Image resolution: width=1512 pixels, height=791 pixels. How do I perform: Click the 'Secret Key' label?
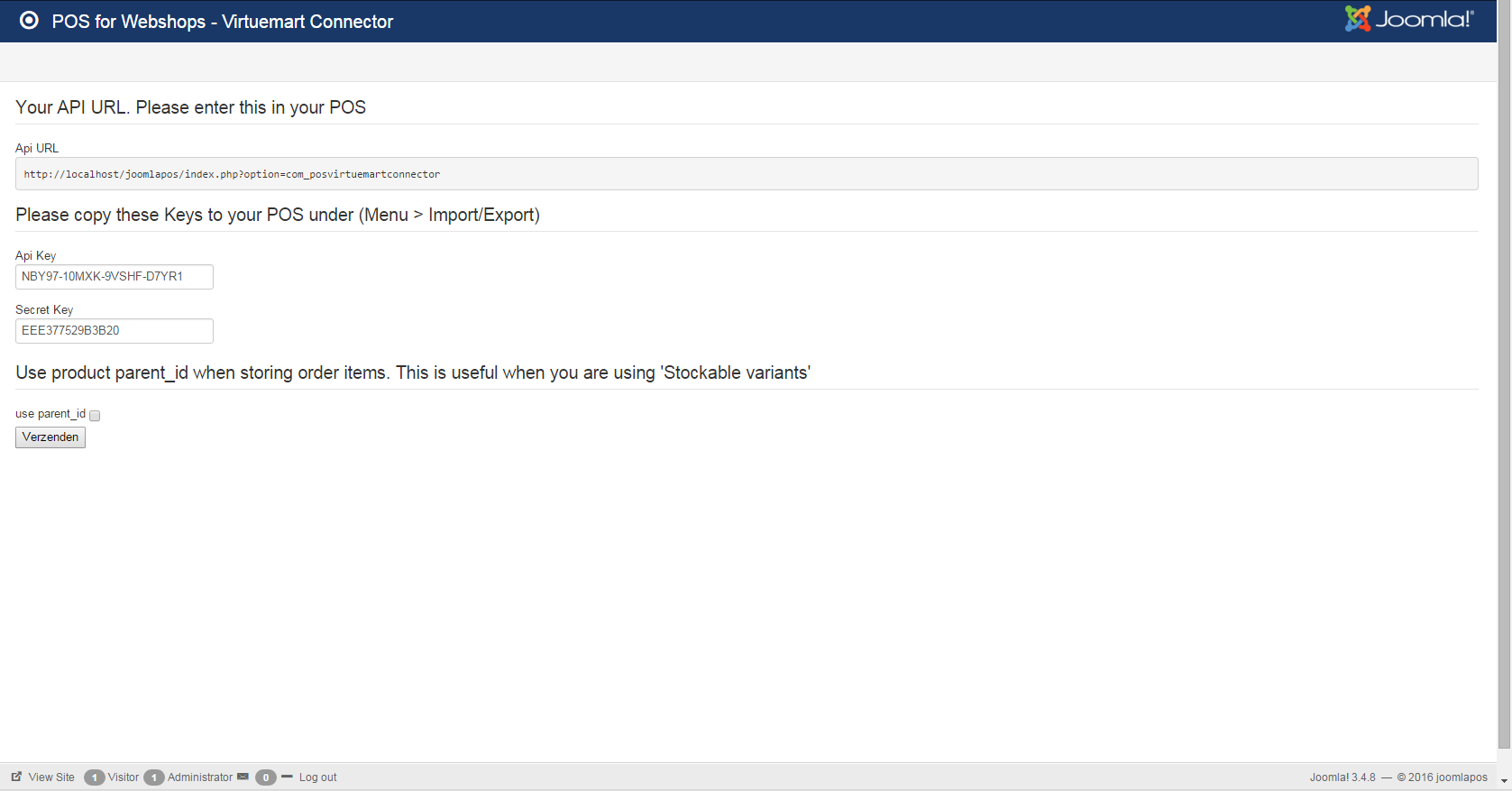(x=44, y=310)
